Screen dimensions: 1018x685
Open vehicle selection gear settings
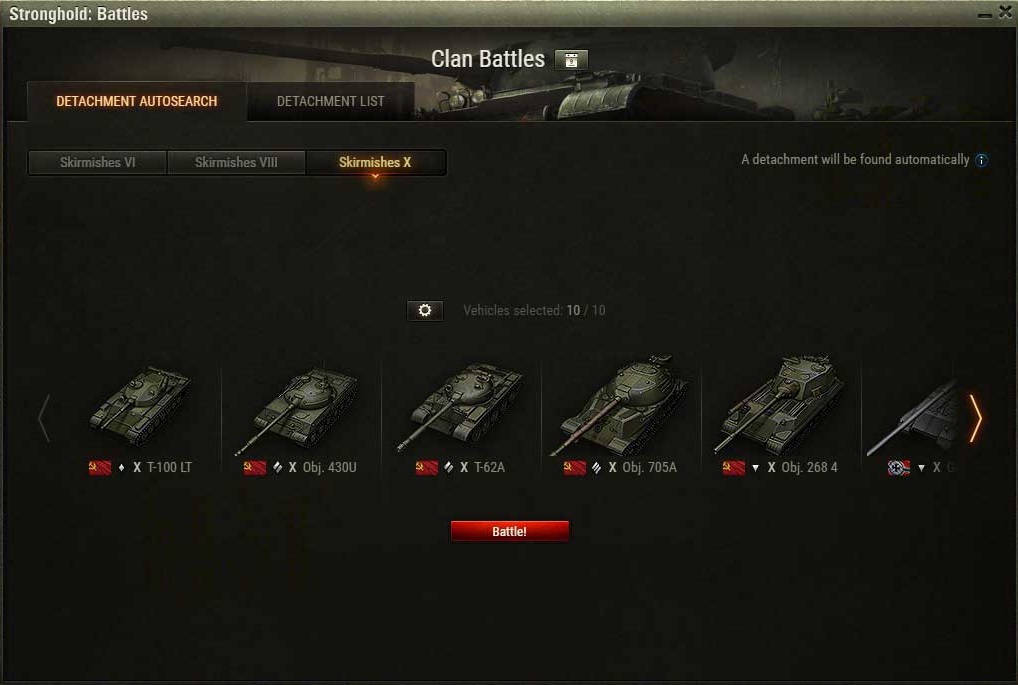point(425,310)
